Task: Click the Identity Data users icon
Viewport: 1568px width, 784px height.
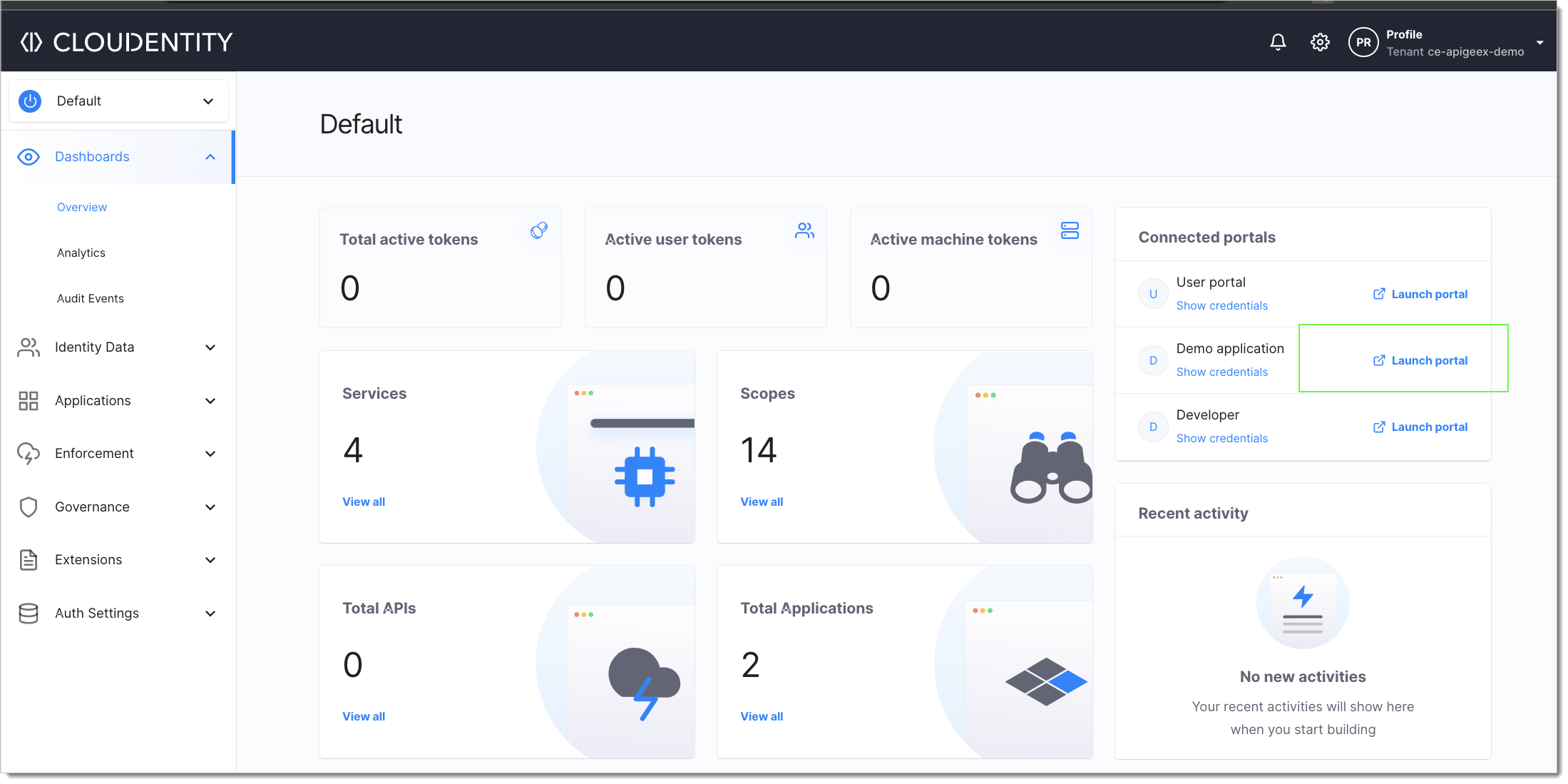Action: click(29, 347)
